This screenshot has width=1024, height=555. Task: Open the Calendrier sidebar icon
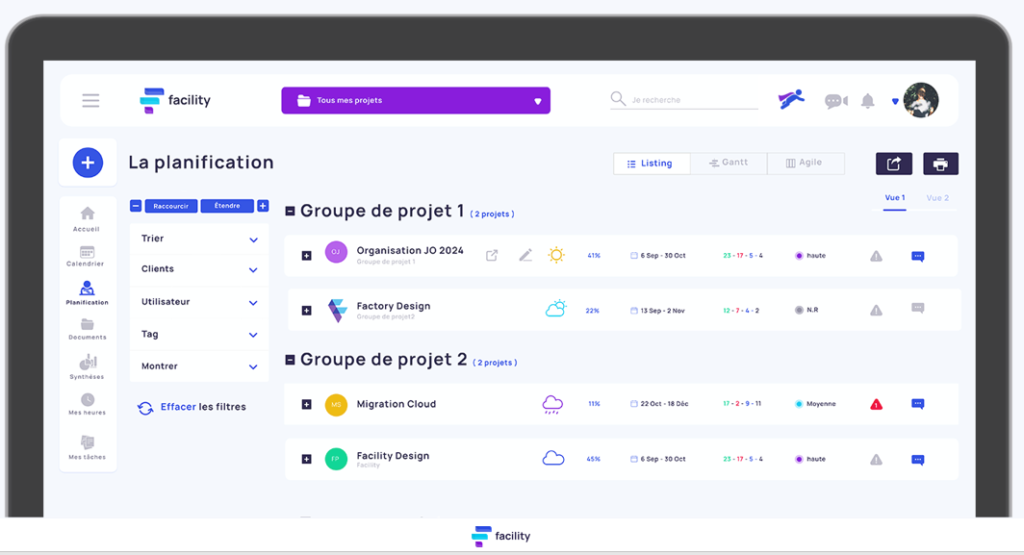pos(86,253)
